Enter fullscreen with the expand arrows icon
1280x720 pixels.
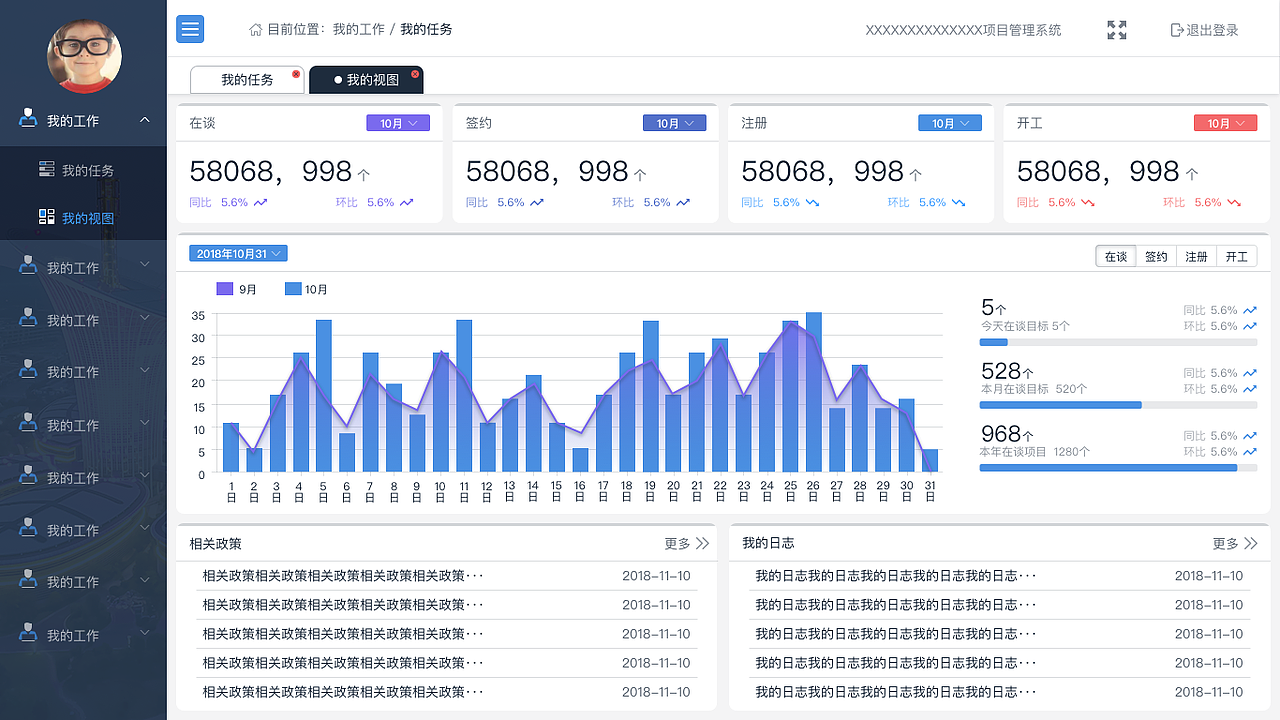(1117, 30)
